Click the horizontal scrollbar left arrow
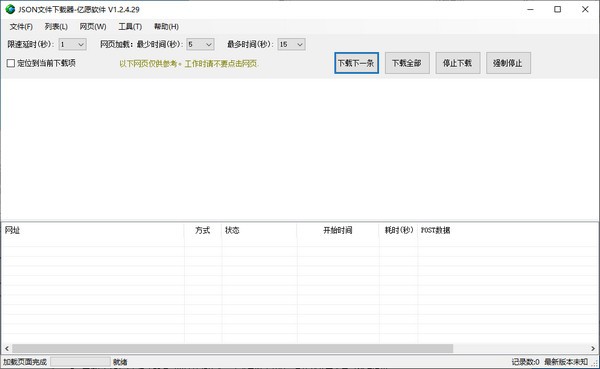This screenshot has width=600, height=369. click(x=7, y=348)
